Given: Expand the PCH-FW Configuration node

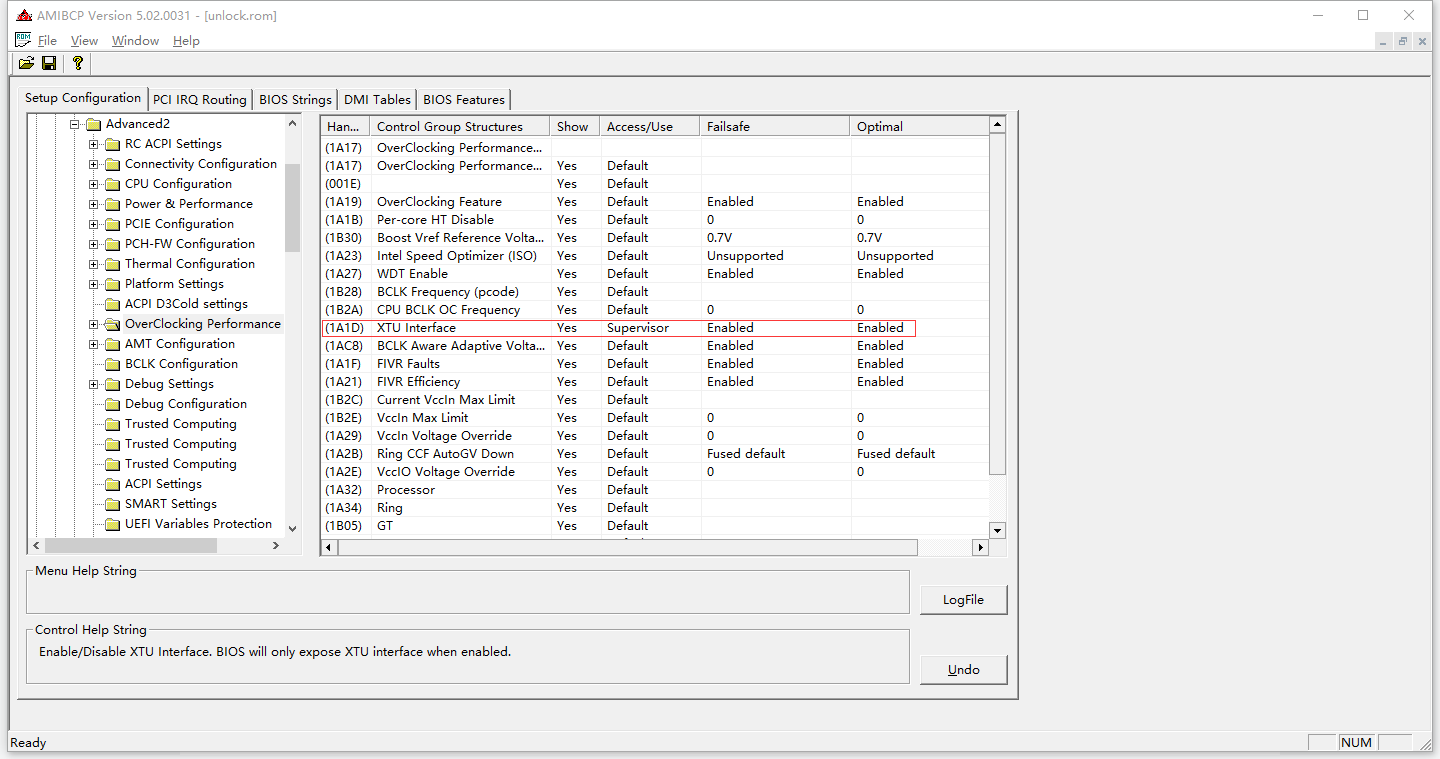Looking at the screenshot, I should point(94,244).
